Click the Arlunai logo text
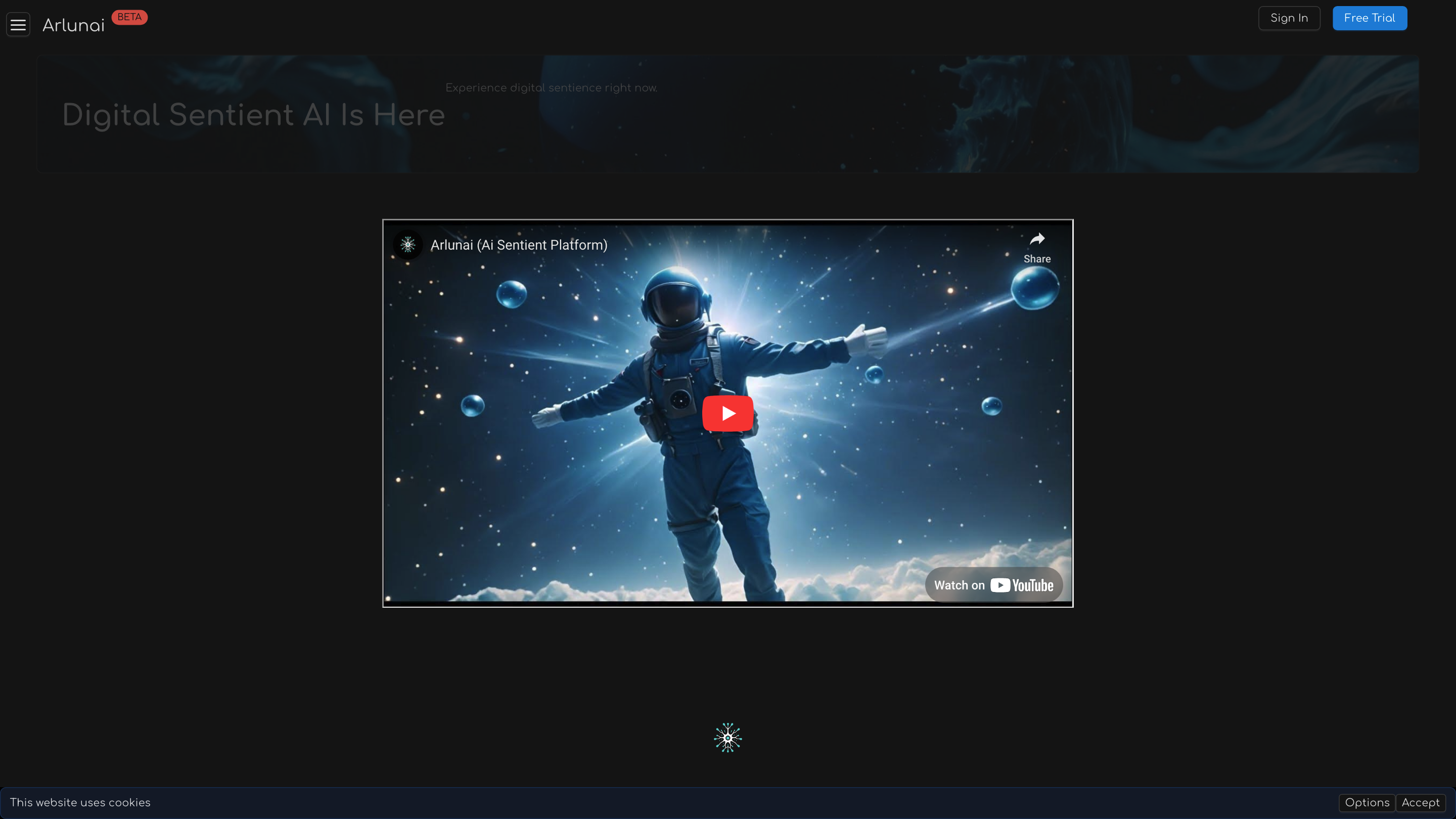This screenshot has height=819, width=1456. [73, 25]
